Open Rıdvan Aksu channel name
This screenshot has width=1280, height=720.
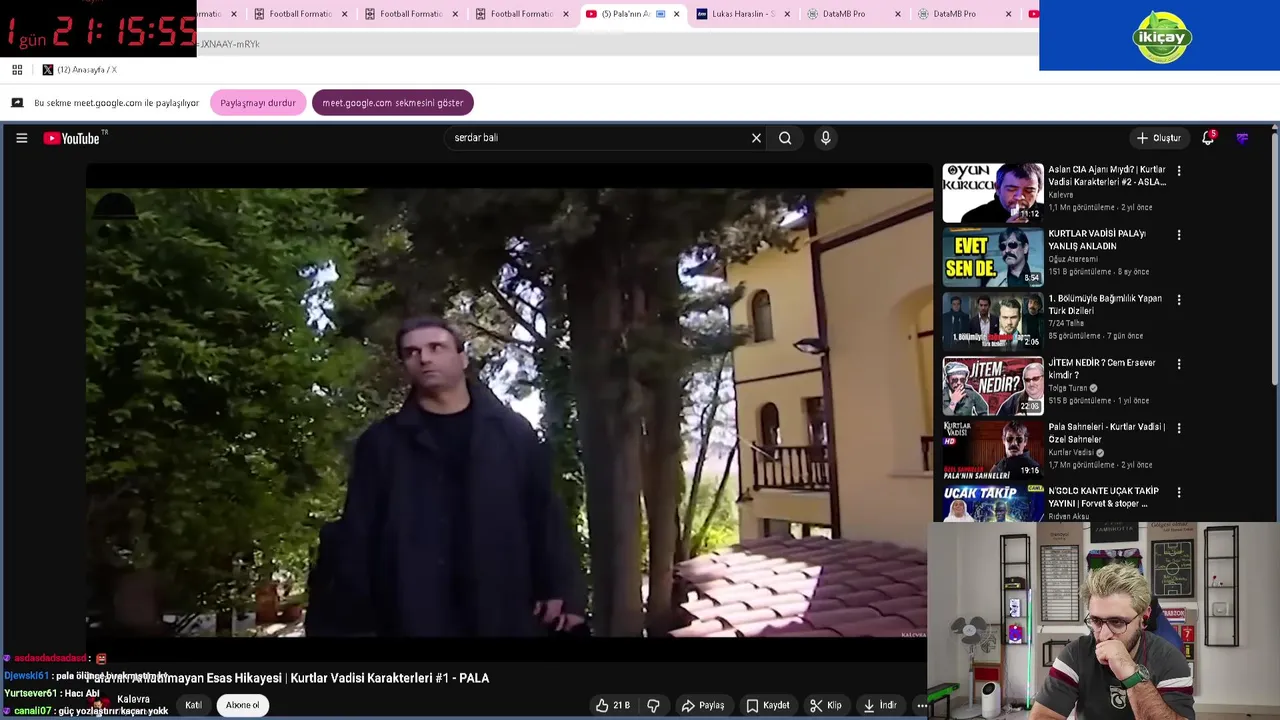pyautogui.click(x=1069, y=517)
